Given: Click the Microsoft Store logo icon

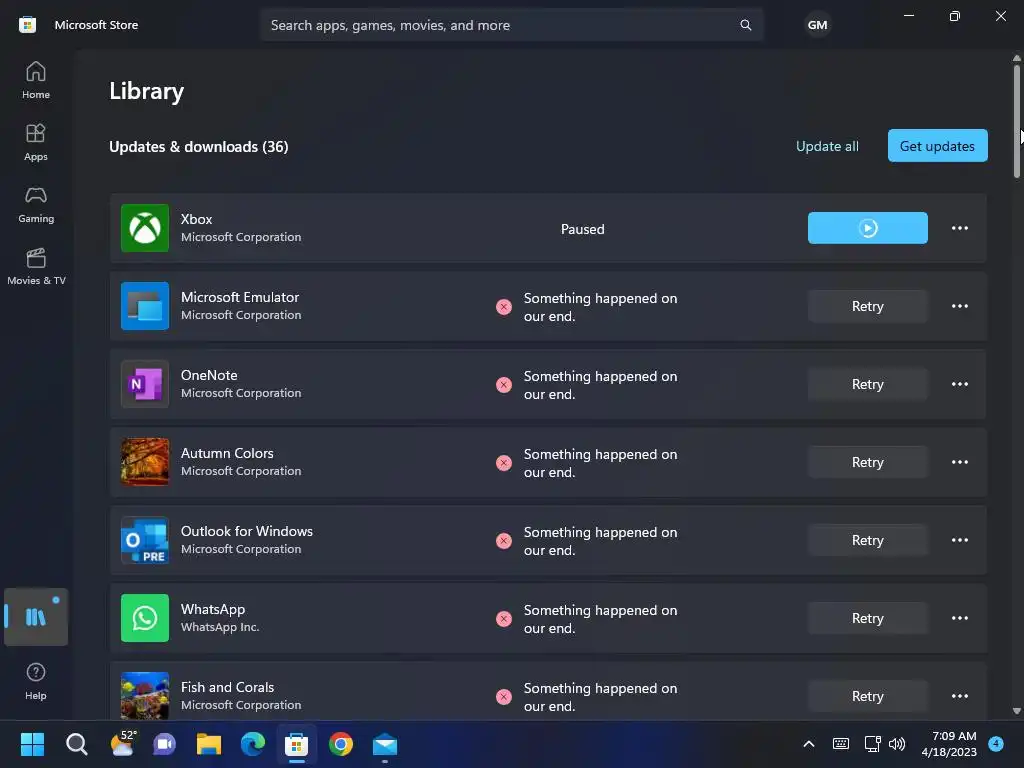Looking at the screenshot, I should 27,25.
